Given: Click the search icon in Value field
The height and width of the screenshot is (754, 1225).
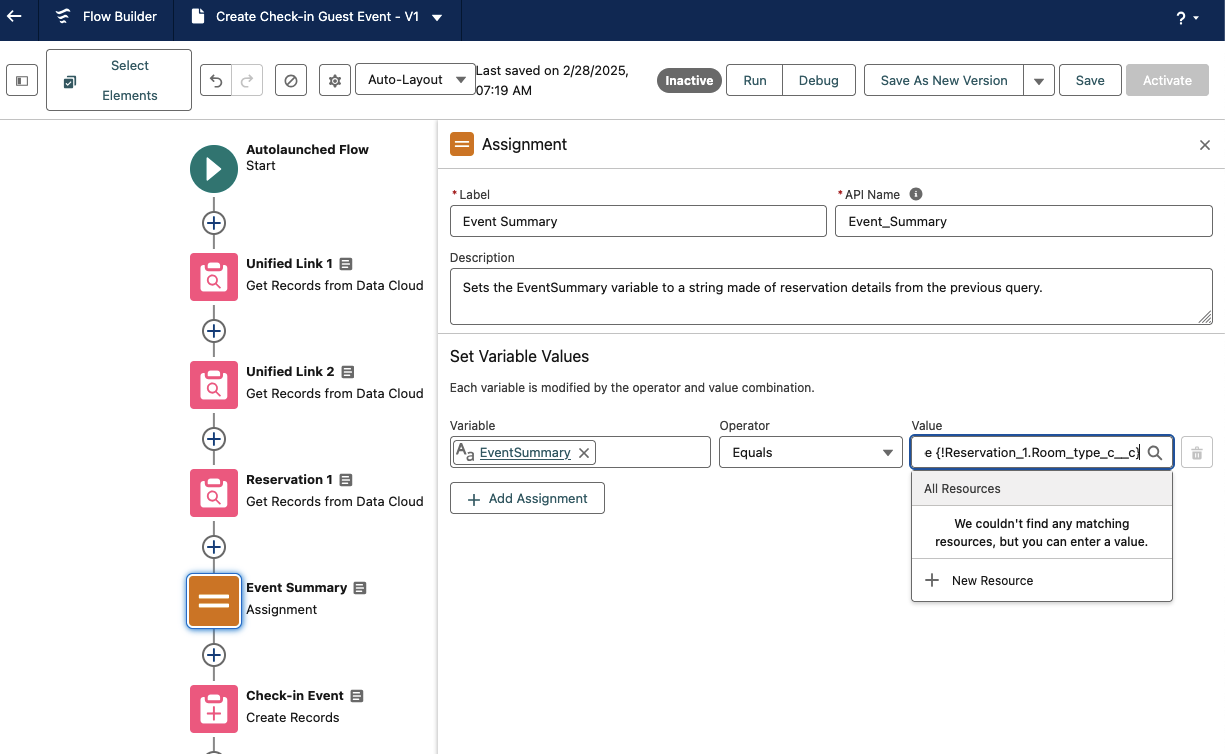Looking at the screenshot, I should (x=1155, y=453).
